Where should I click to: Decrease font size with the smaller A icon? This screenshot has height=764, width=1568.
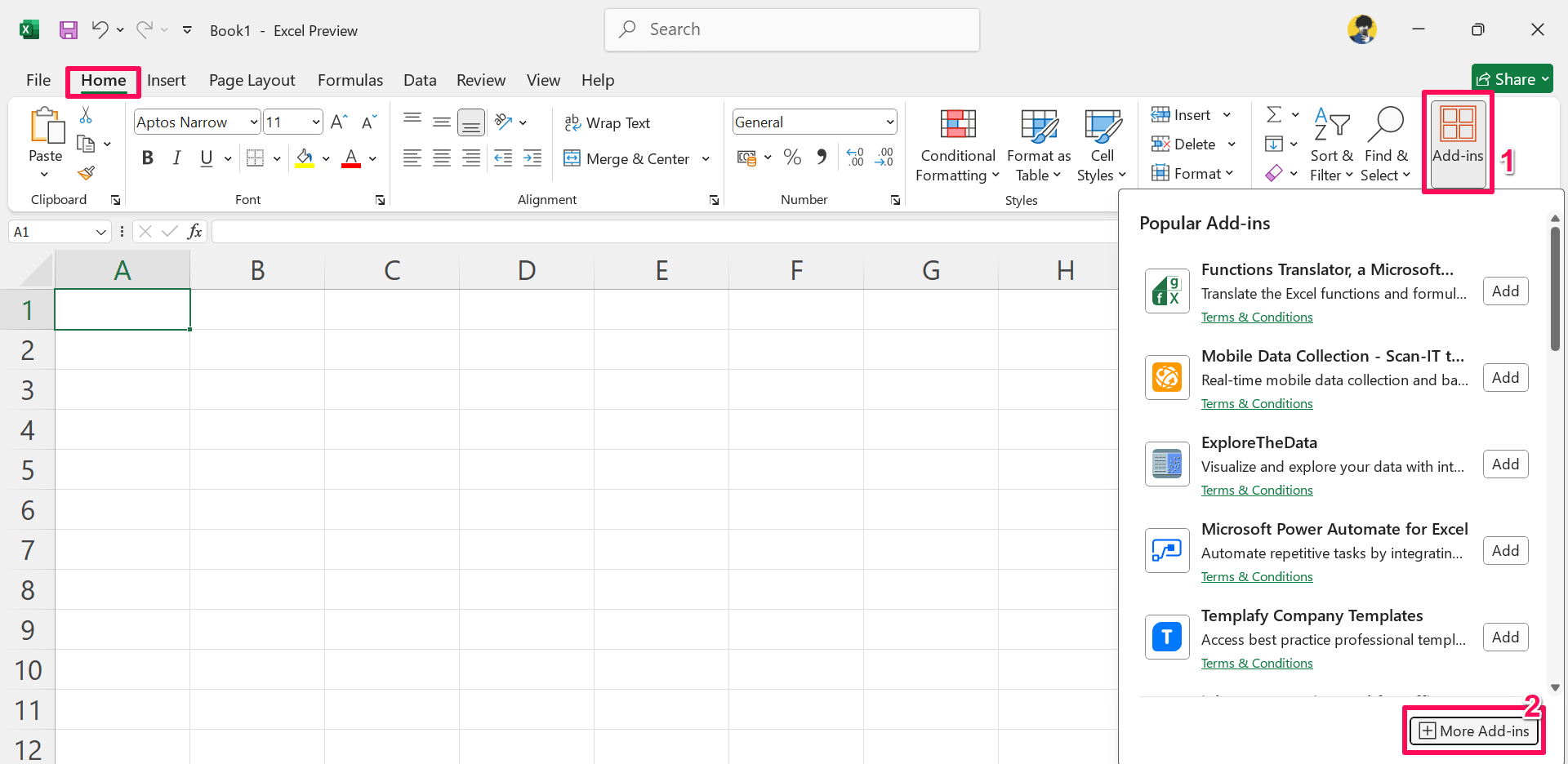pyautogui.click(x=369, y=122)
